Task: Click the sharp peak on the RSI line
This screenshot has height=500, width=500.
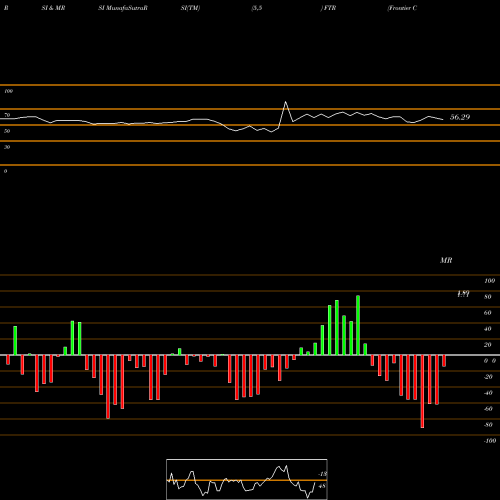Action: pos(285,102)
